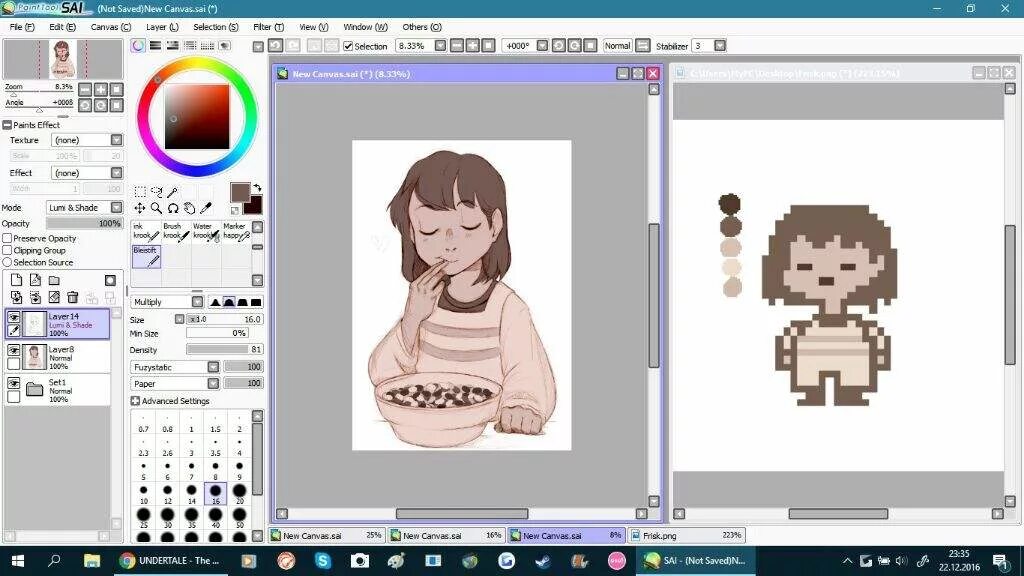Open Chrome UNDERTALE window in taskbar
Screen dimensions: 1024x576
click(x=172, y=560)
